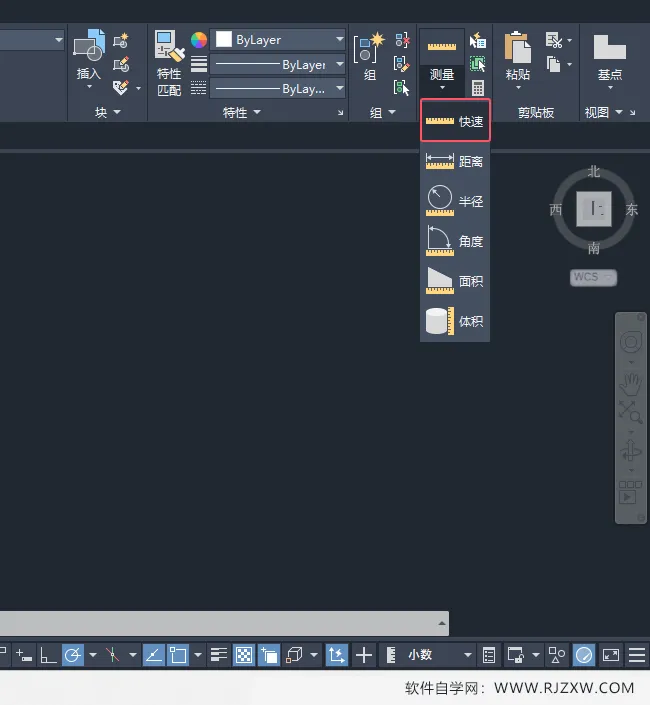Click the Edit block icon
Screen dimensions: 650x705
[x=121, y=64]
